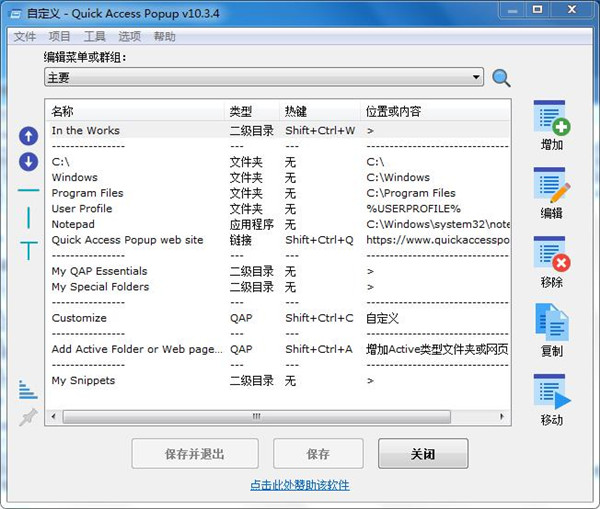Click the 保存 button
This screenshot has height=509, width=600.
(x=318, y=454)
